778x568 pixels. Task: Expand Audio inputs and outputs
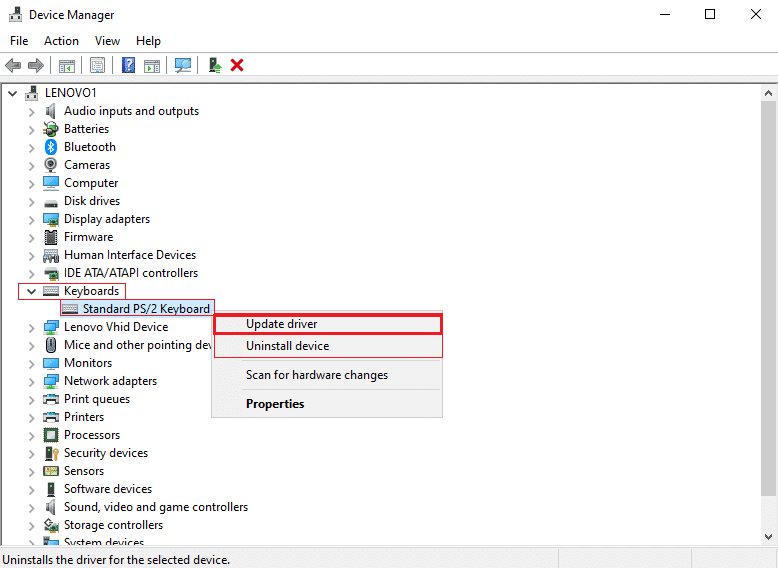click(x=31, y=112)
